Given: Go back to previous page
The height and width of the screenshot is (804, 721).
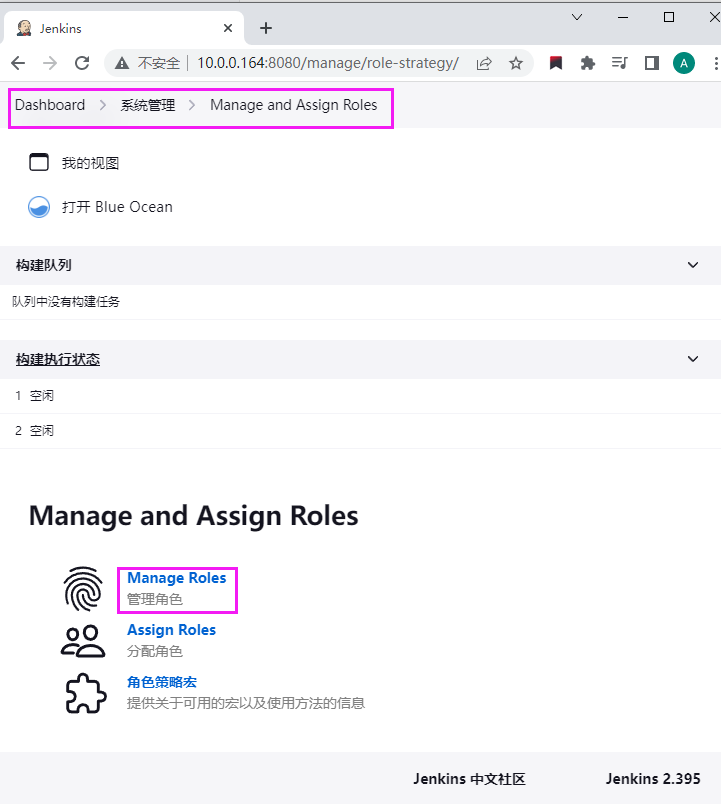Looking at the screenshot, I should click(x=18, y=63).
